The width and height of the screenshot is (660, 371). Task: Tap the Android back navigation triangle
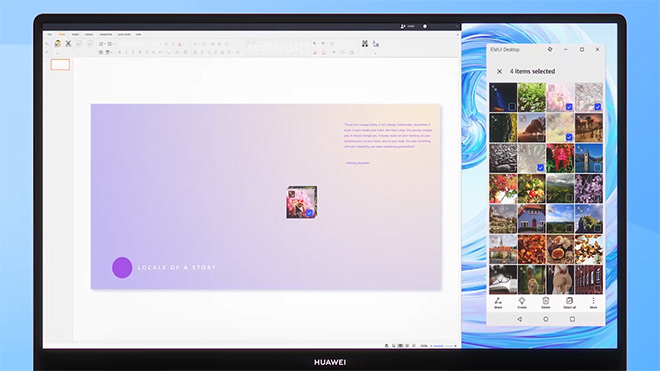(519, 319)
